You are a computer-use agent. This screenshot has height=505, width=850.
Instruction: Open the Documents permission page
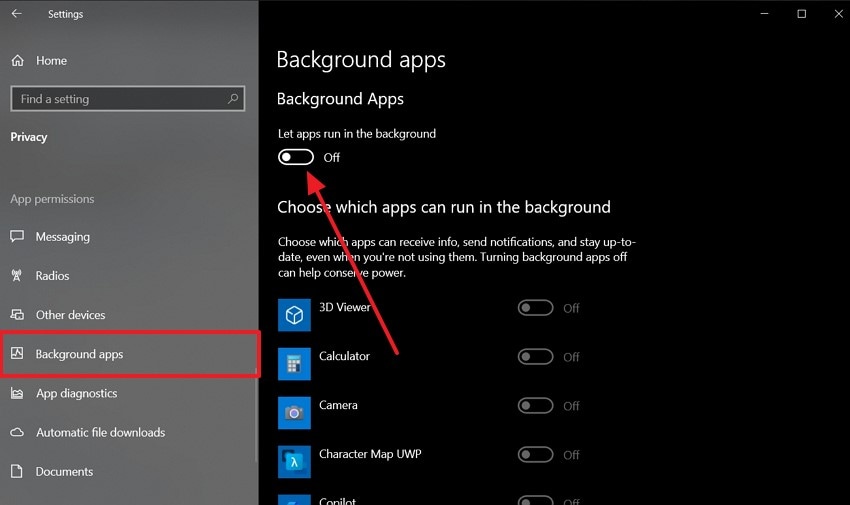(x=64, y=472)
